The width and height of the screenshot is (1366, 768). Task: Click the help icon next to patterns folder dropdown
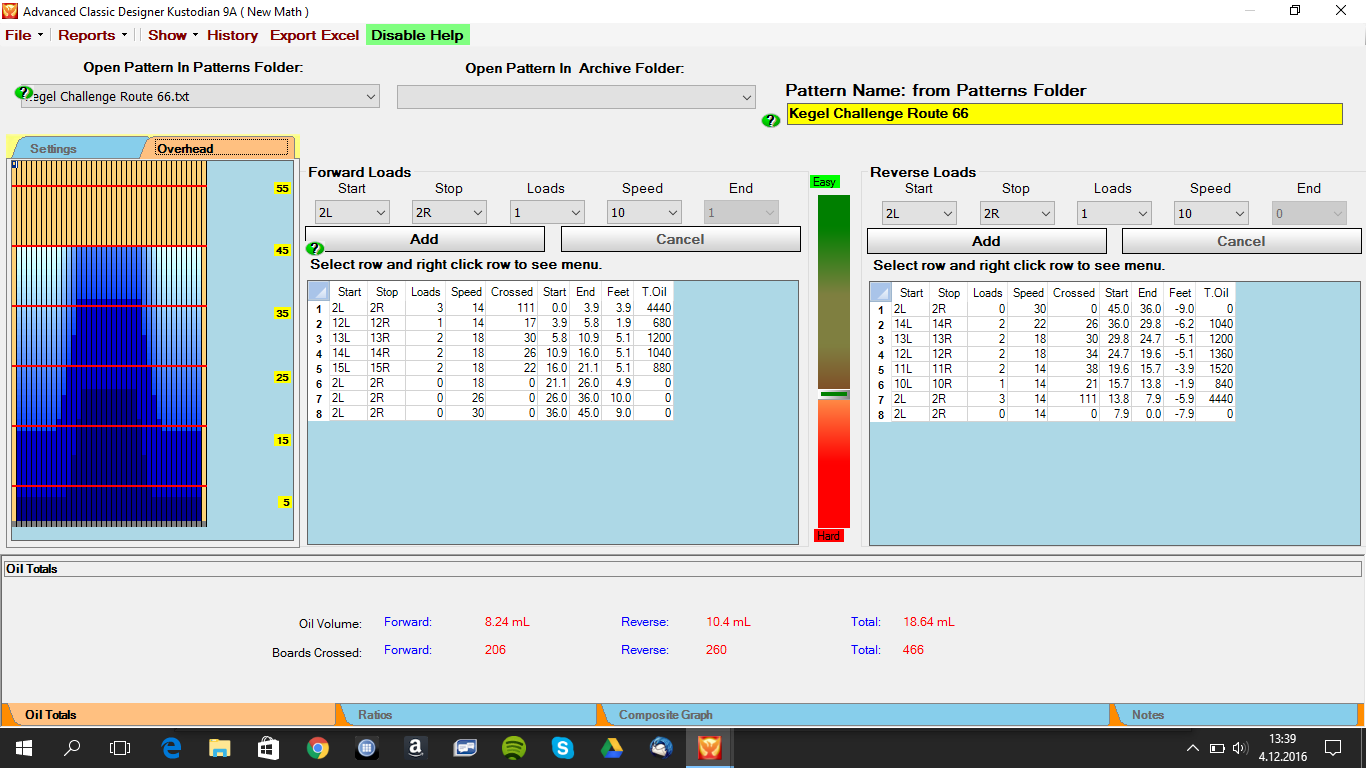24,93
